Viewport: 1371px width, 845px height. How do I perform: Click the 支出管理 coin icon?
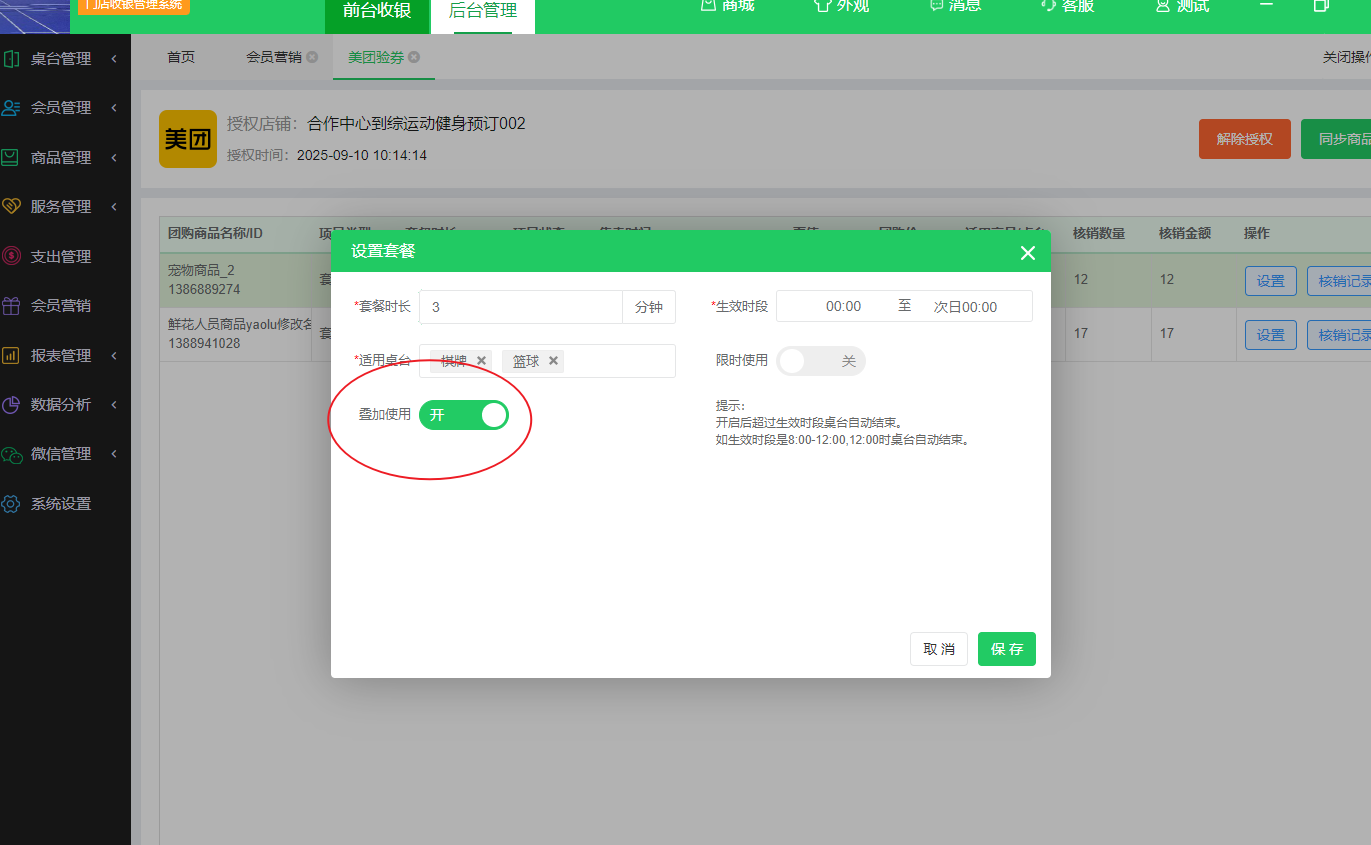click(12, 256)
